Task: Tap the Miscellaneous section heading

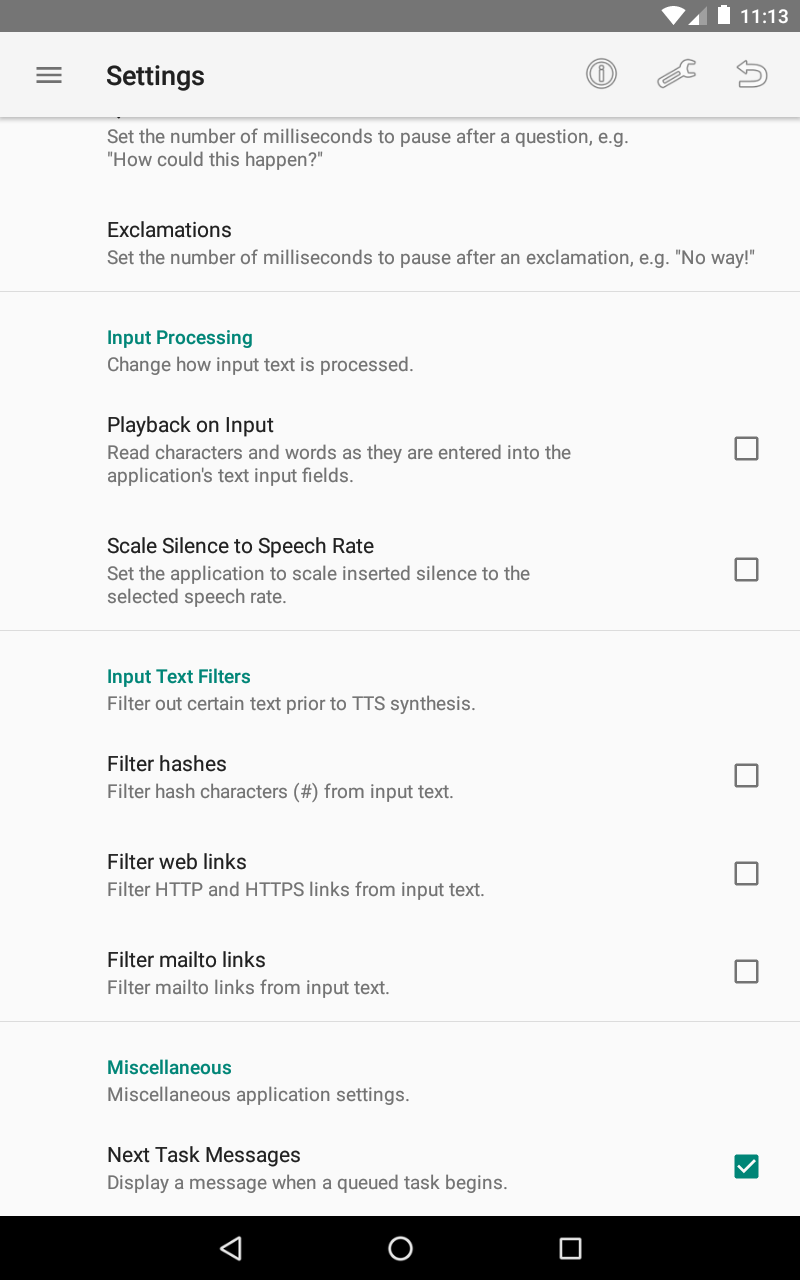Action: (169, 1068)
